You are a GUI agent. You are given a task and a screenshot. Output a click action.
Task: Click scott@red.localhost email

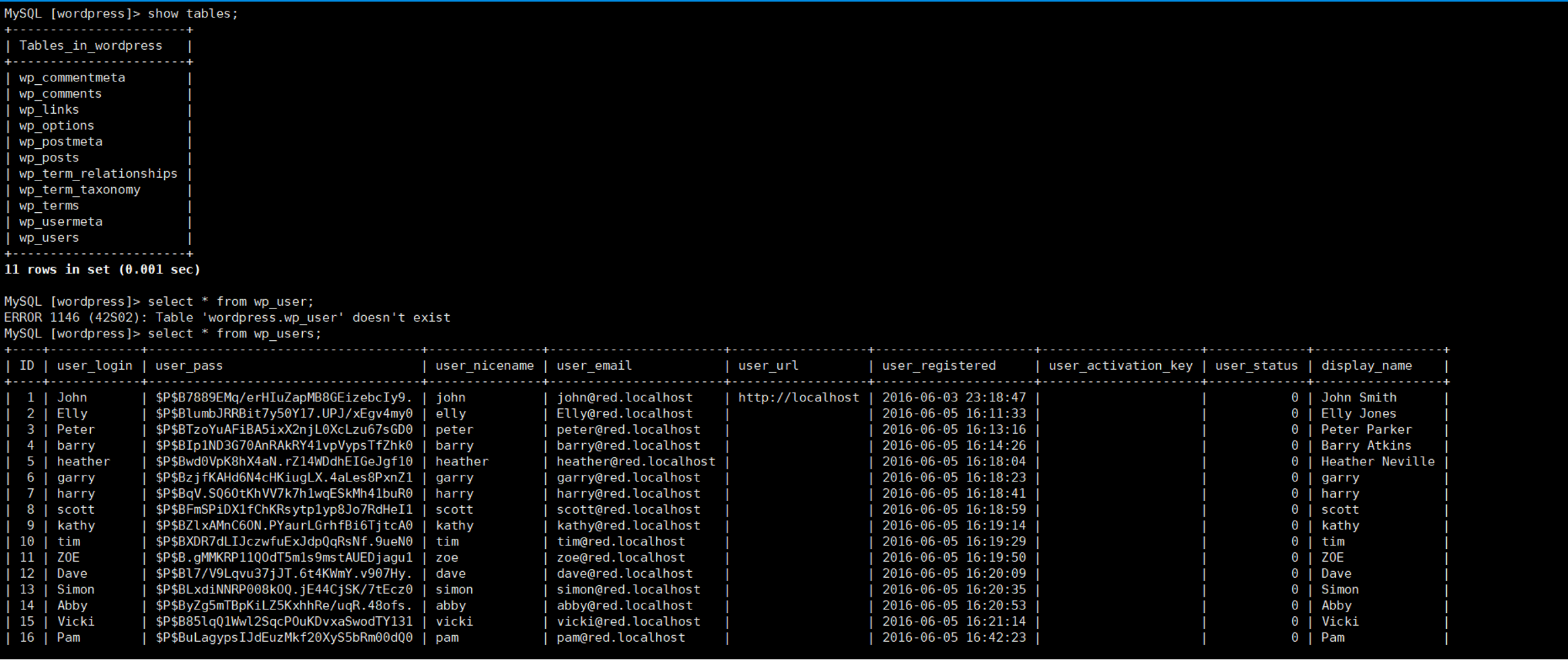(629, 510)
